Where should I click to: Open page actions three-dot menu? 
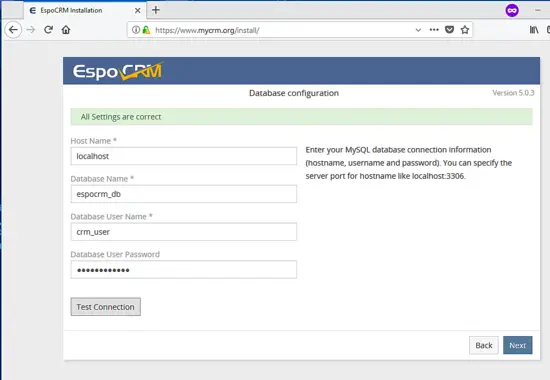pyautogui.click(x=434, y=30)
